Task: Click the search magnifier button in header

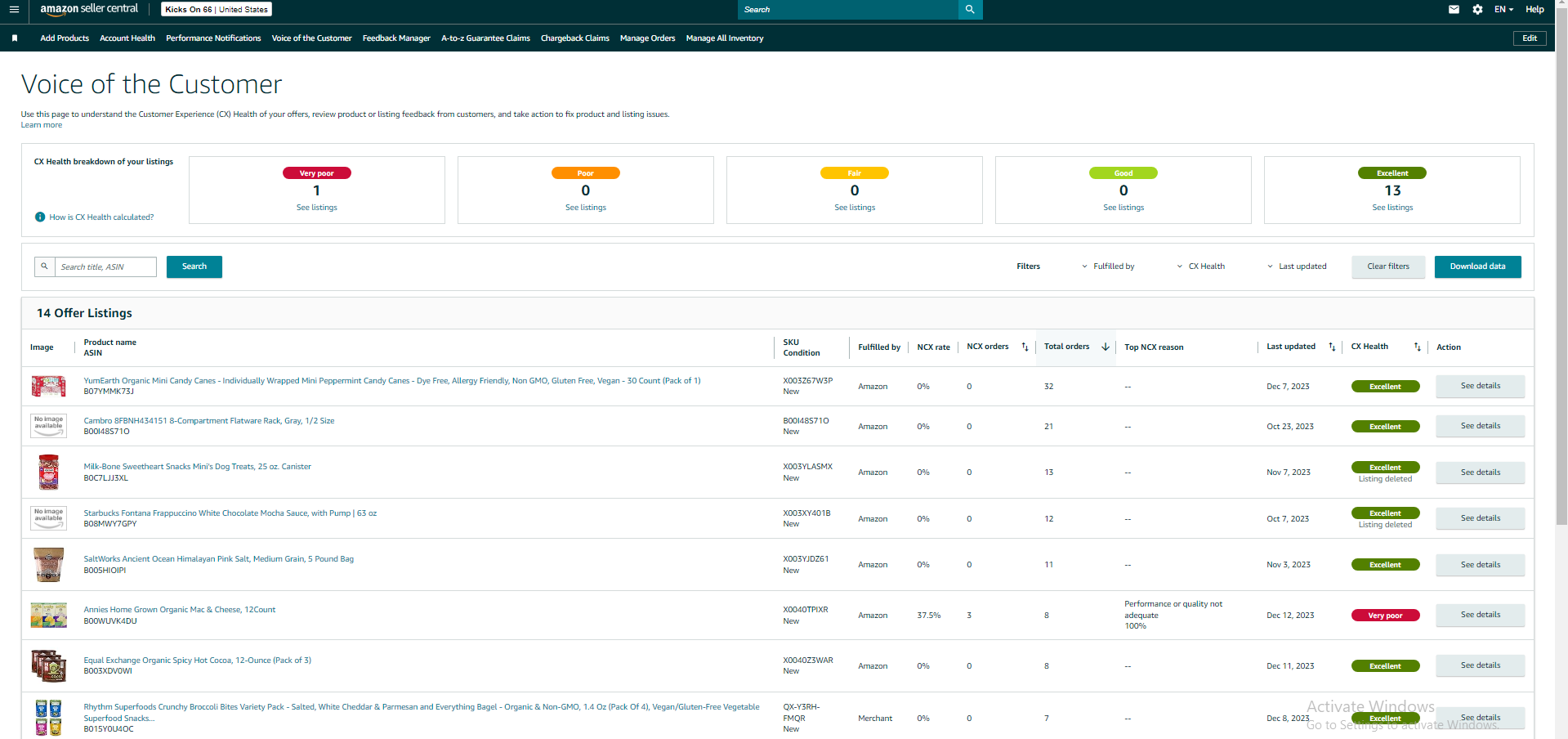Action: [x=970, y=10]
